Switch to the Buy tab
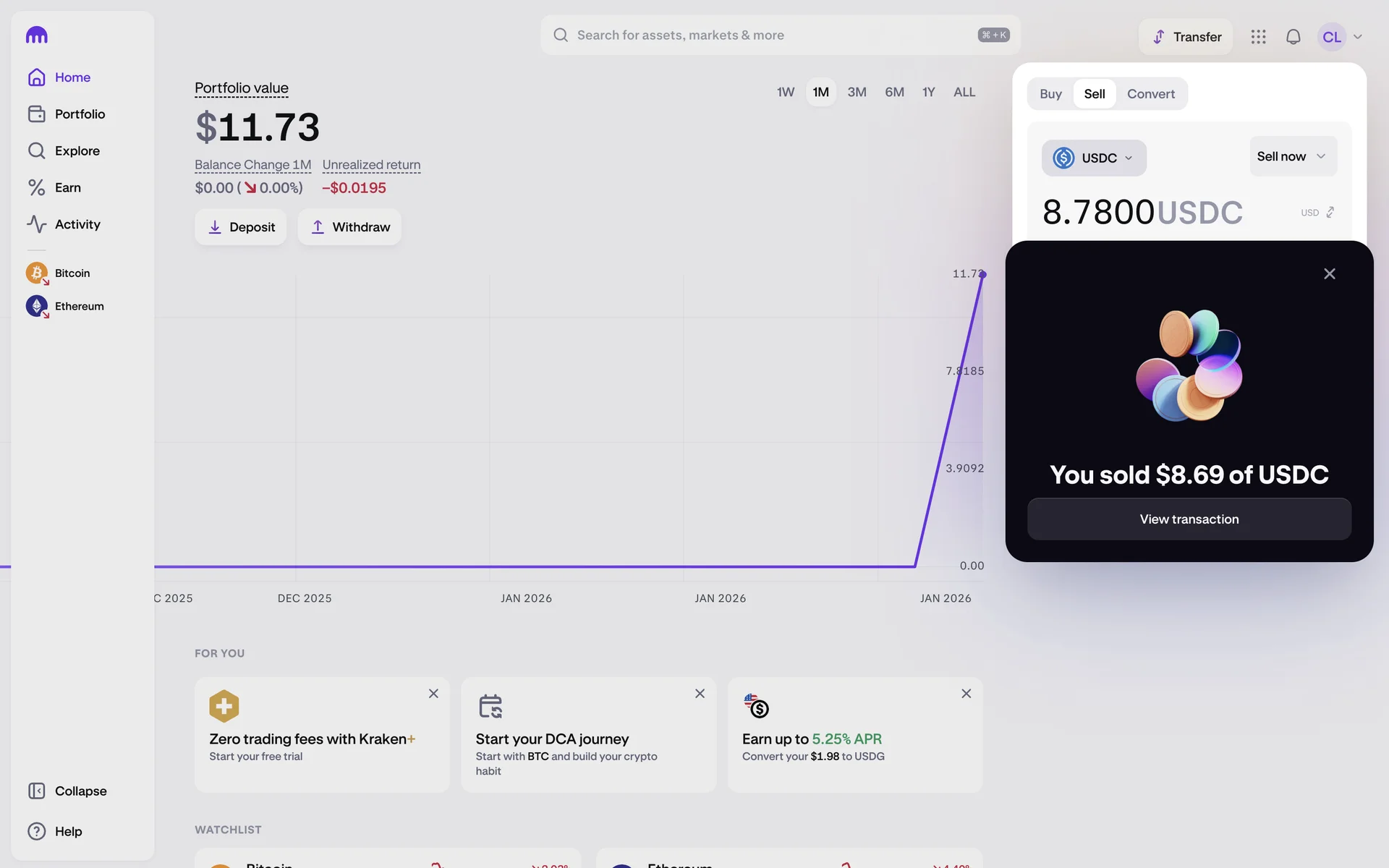The image size is (1389, 868). tap(1050, 94)
